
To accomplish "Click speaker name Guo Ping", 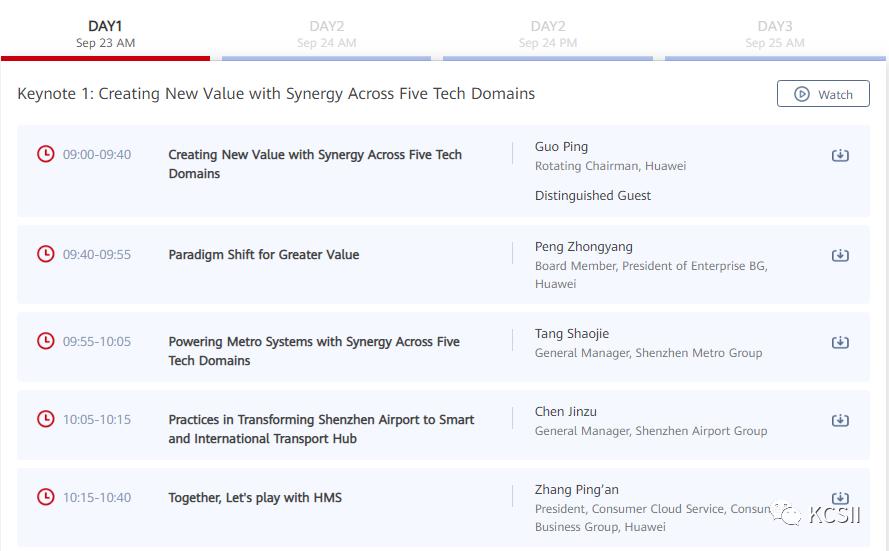I will point(561,147).
